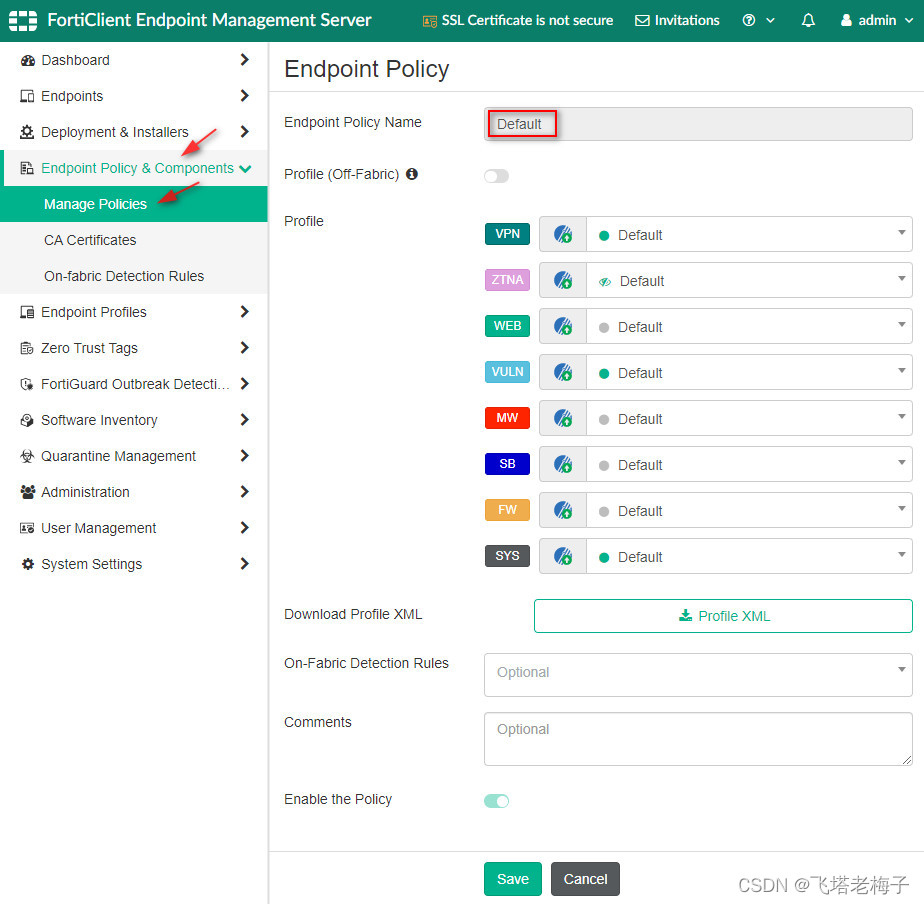
Task: Open the FW profile dropdown
Action: click(749, 510)
